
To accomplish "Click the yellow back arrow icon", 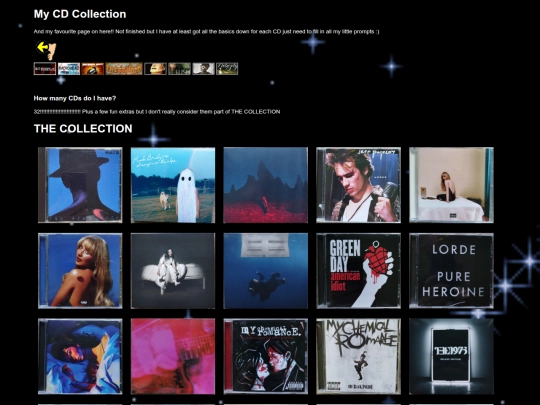I will pos(46,50).
